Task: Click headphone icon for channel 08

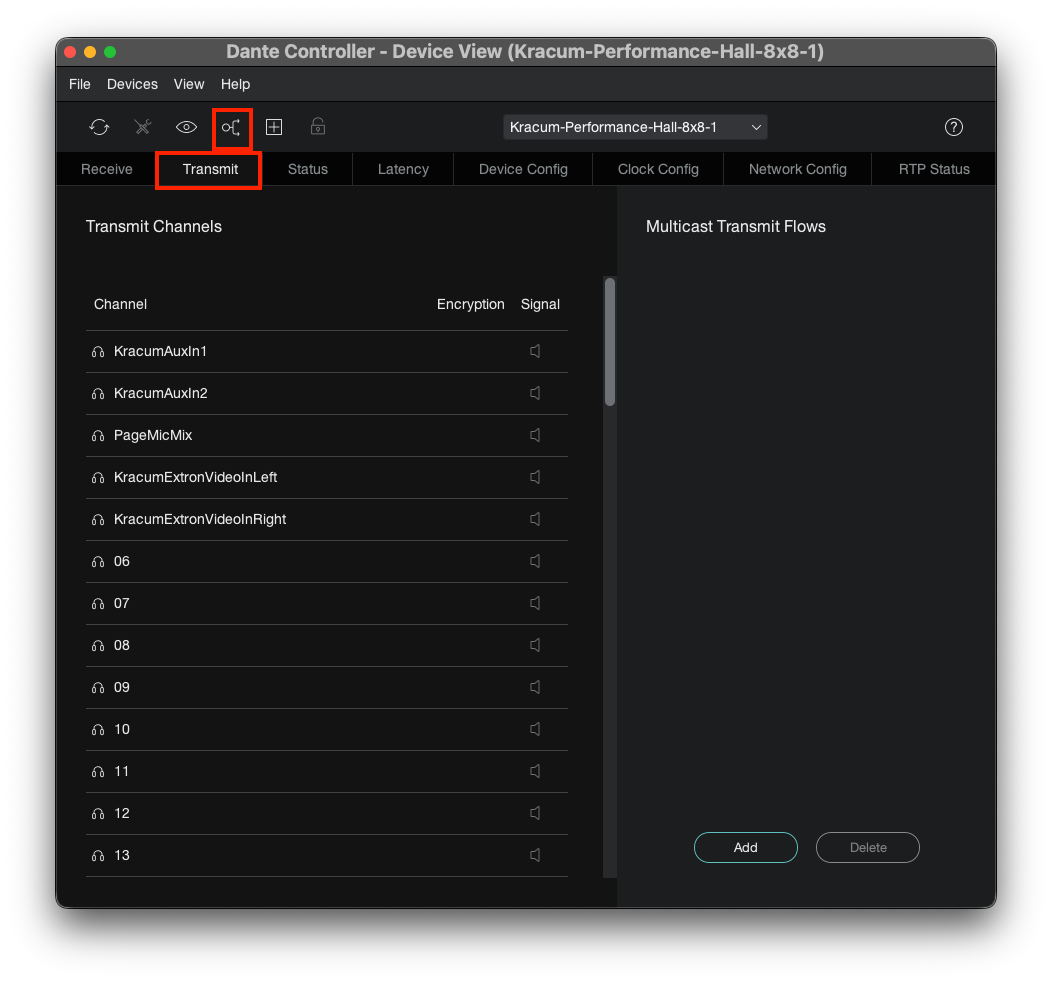Action: [x=98, y=646]
